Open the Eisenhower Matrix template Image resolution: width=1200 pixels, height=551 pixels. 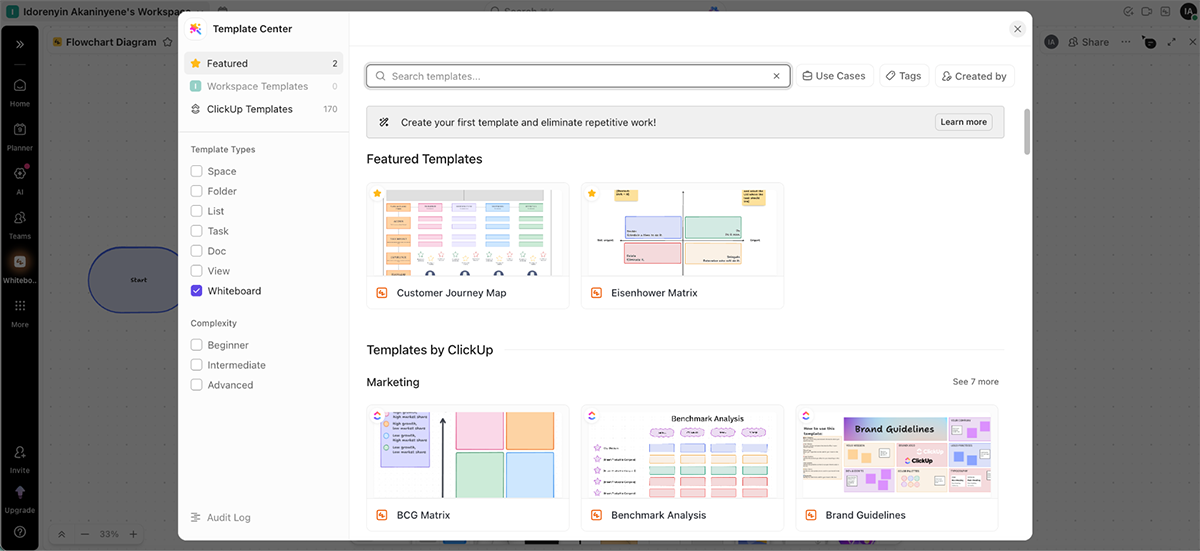[x=682, y=245]
